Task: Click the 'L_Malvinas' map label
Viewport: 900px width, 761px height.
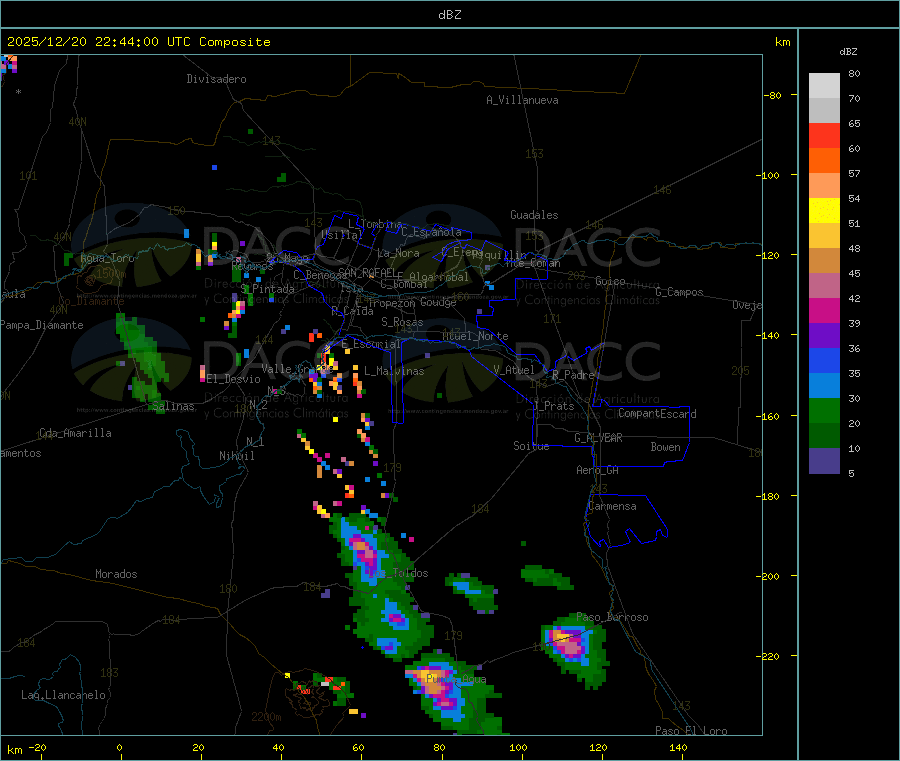Action: click(394, 371)
